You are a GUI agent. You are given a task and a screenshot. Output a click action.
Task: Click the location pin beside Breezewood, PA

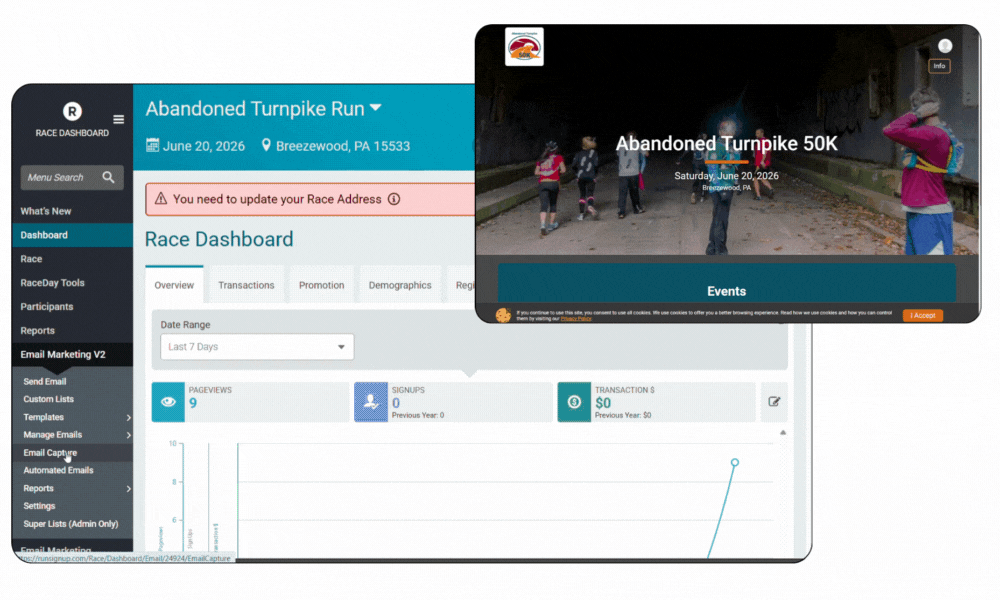[266, 145]
